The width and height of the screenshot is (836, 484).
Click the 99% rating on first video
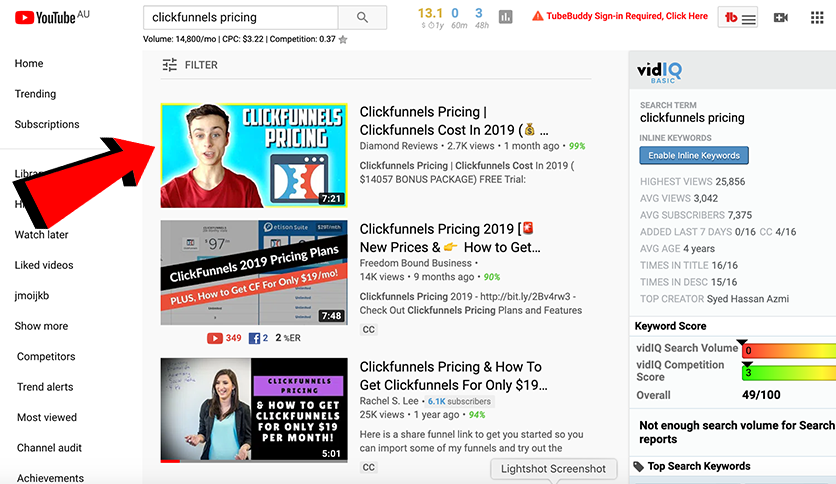(x=577, y=146)
